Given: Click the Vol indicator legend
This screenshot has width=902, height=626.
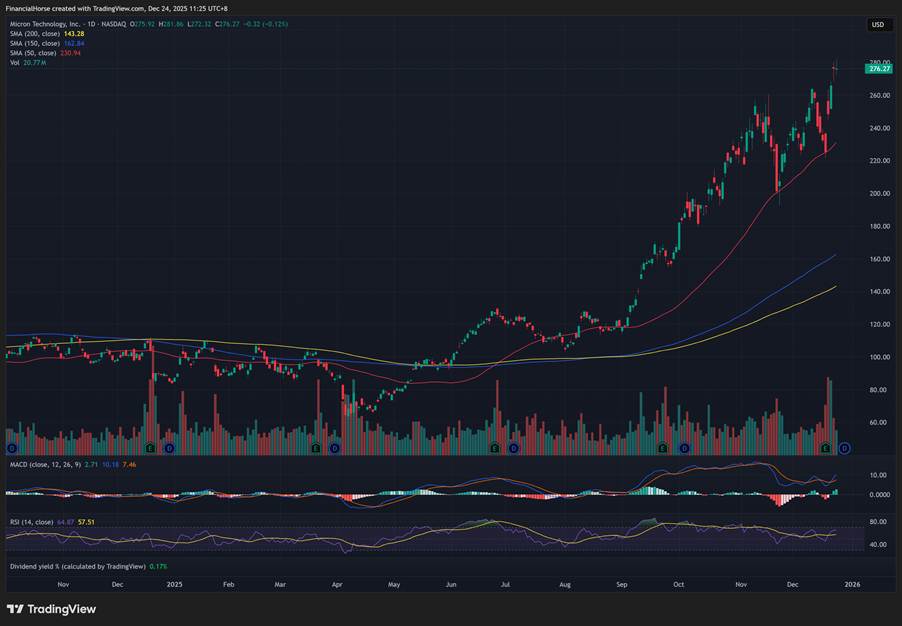Looking at the screenshot, I should 14,62.
